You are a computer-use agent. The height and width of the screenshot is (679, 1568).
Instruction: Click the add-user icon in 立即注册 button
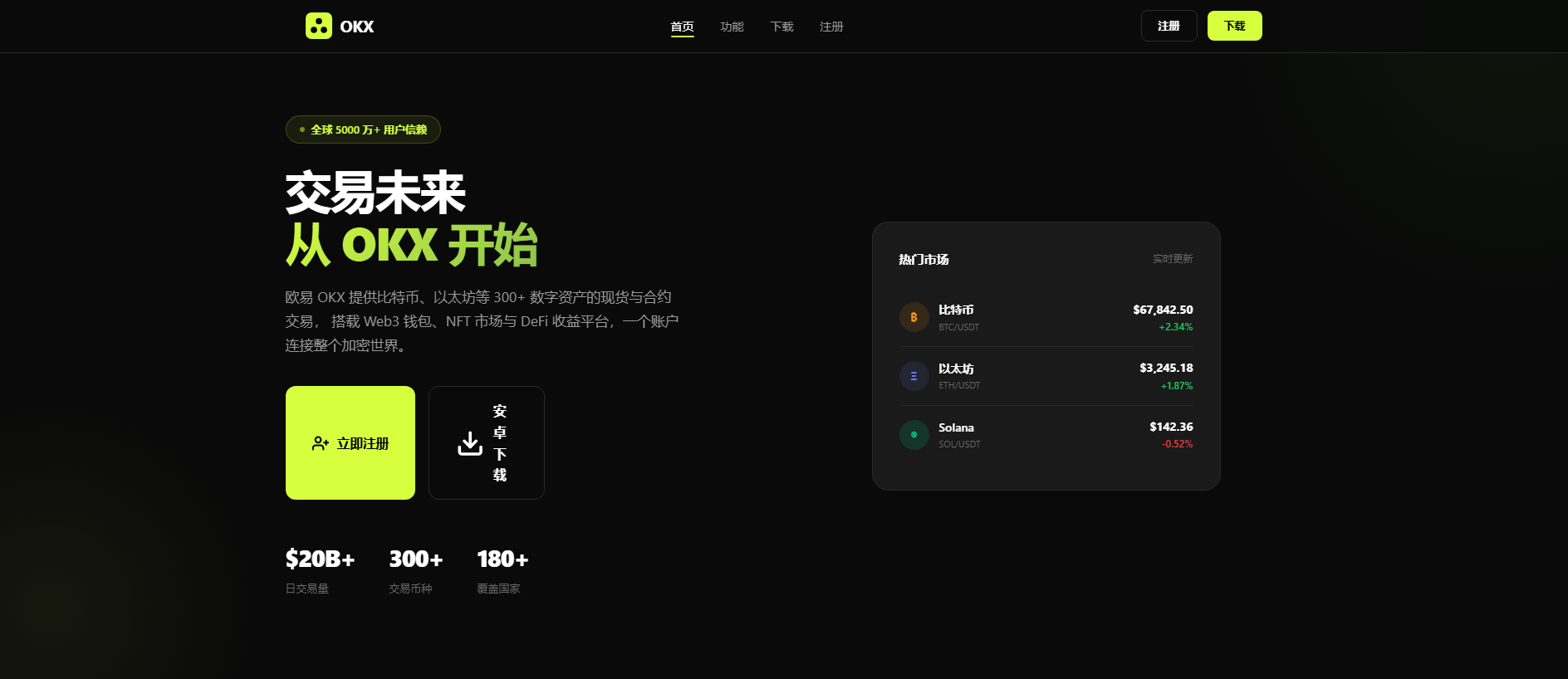click(x=321, y=443)
